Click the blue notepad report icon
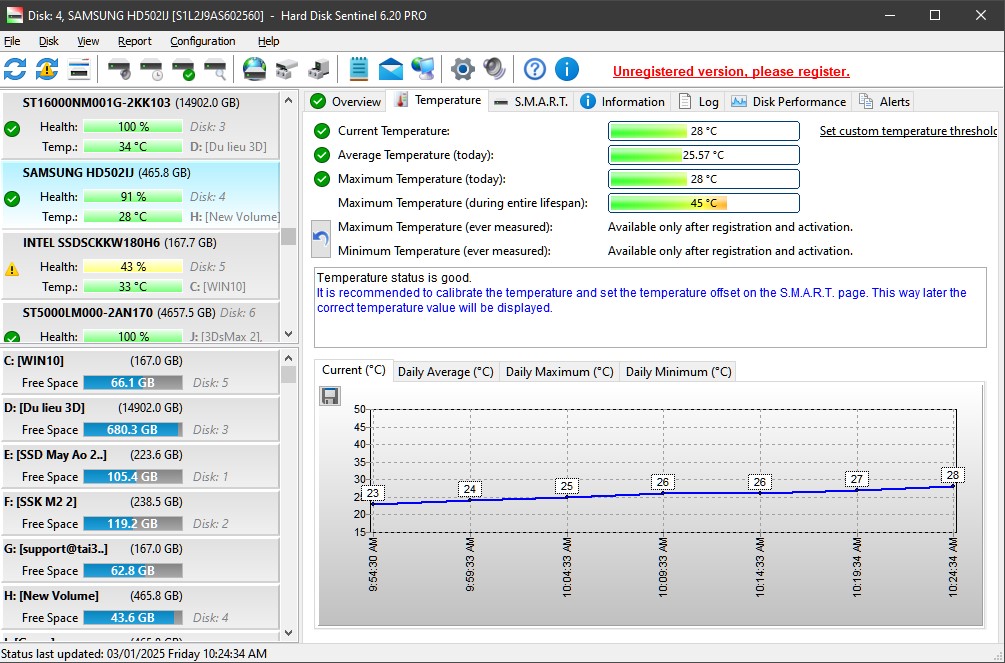1005x663 pixels. (359, 69)
